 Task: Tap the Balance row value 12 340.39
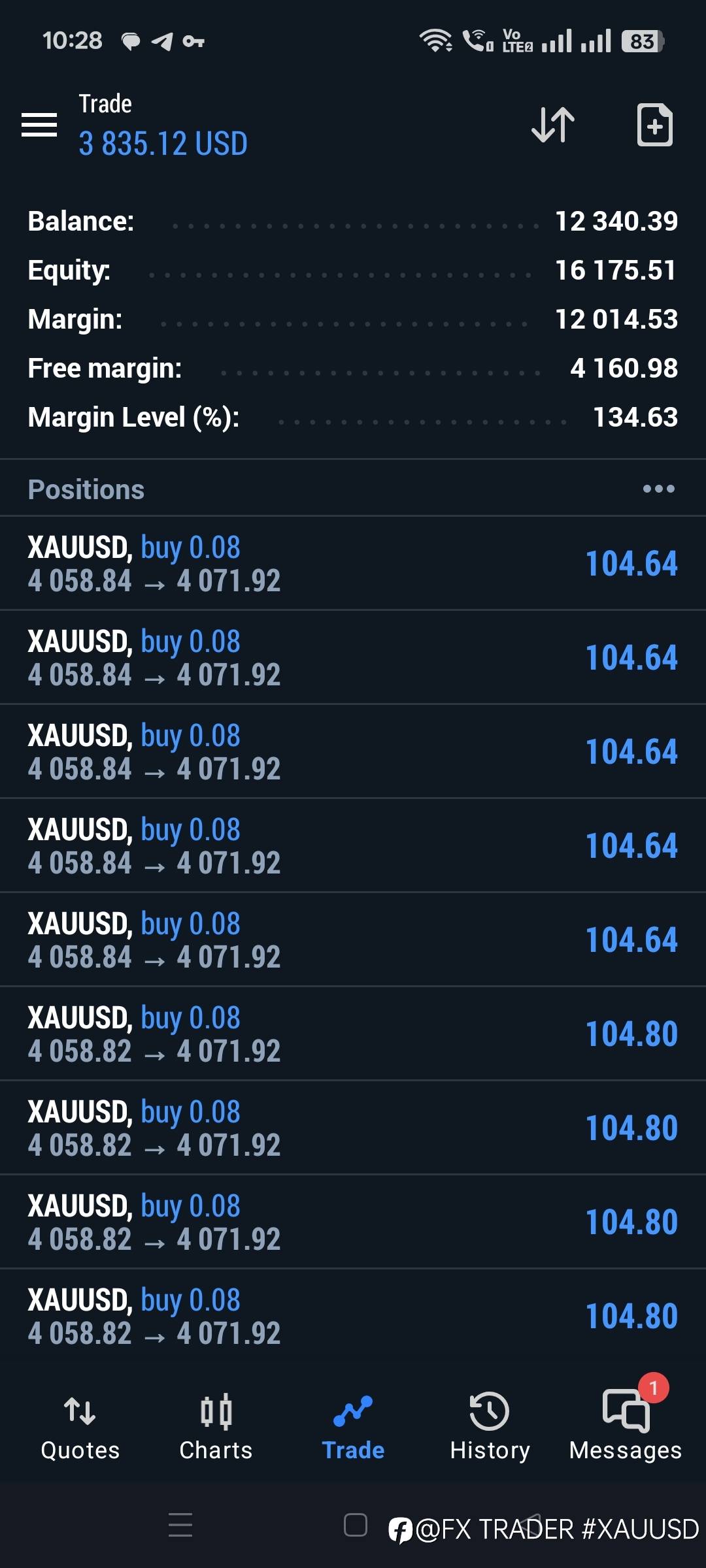[x=616, y=221]
